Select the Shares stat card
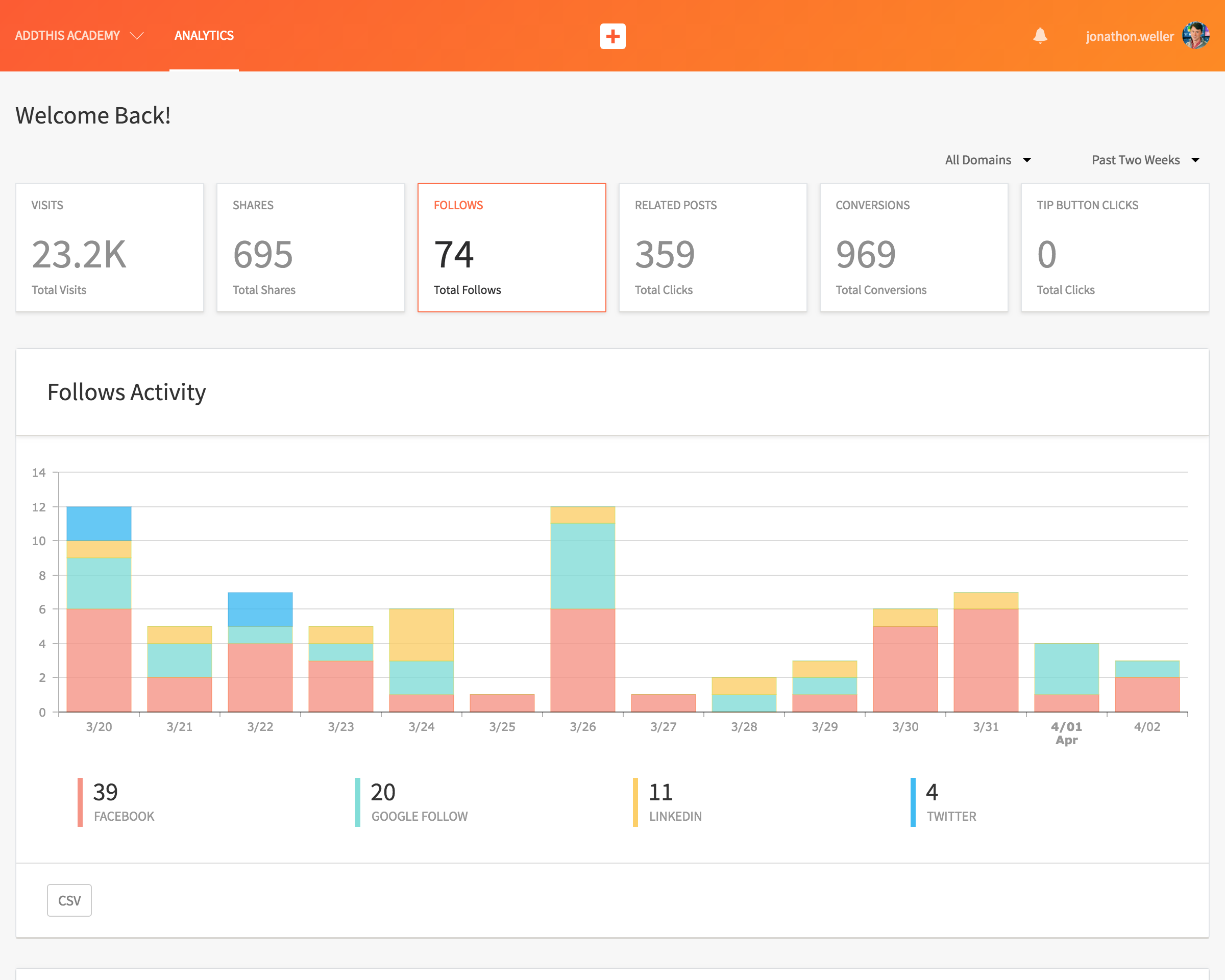This screenshot has height=980, width=1225. [x=311, y=248]
